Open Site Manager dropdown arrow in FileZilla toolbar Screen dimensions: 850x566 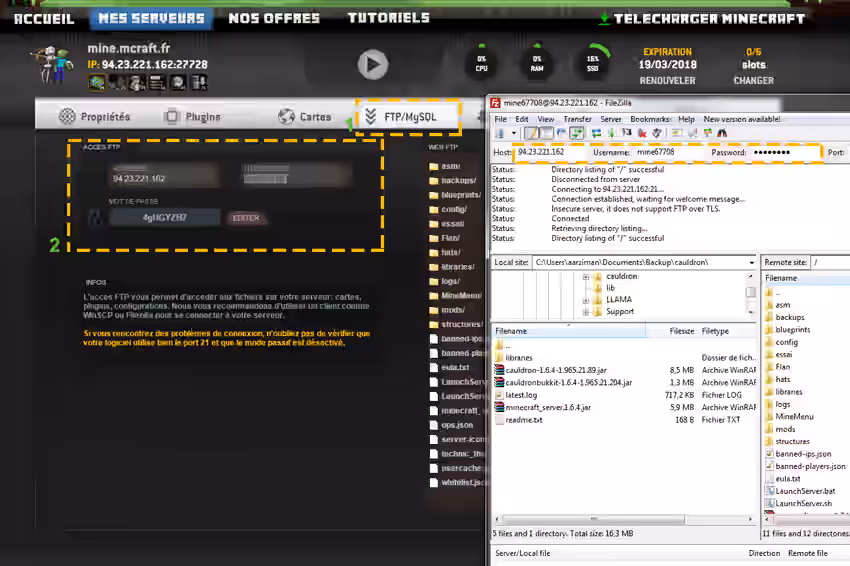(513, 133)
